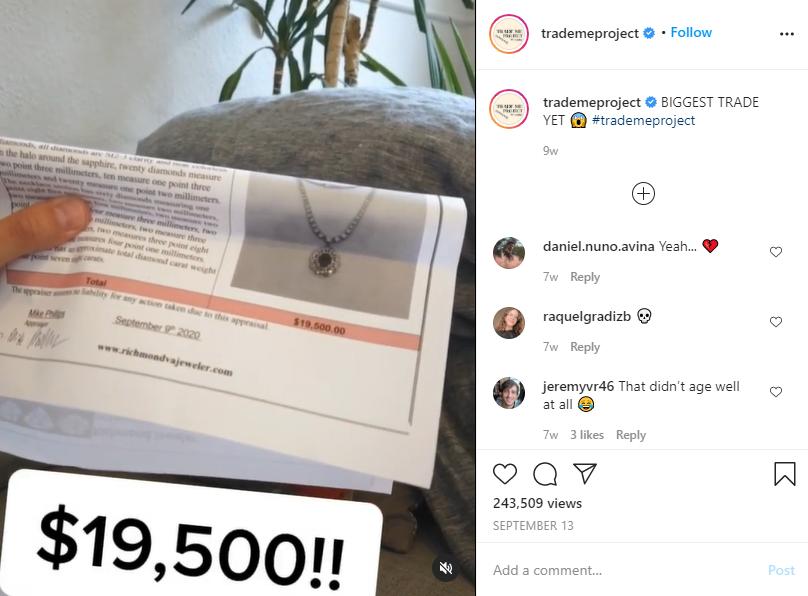Image resolution: width=808 pixels, height=596 pixels.
Task: Open the three-dots more options menu
Action: pos(787,34)
